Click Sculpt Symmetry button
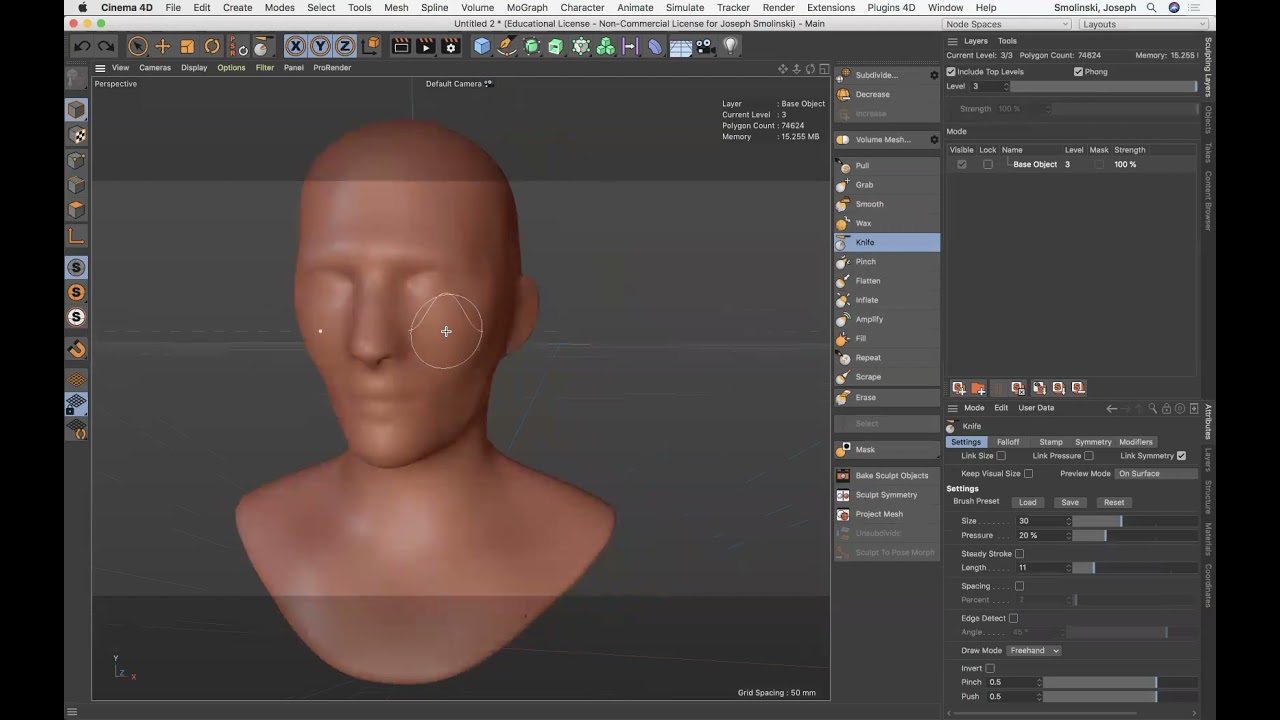1280x720 pixels. click(887, 494)
